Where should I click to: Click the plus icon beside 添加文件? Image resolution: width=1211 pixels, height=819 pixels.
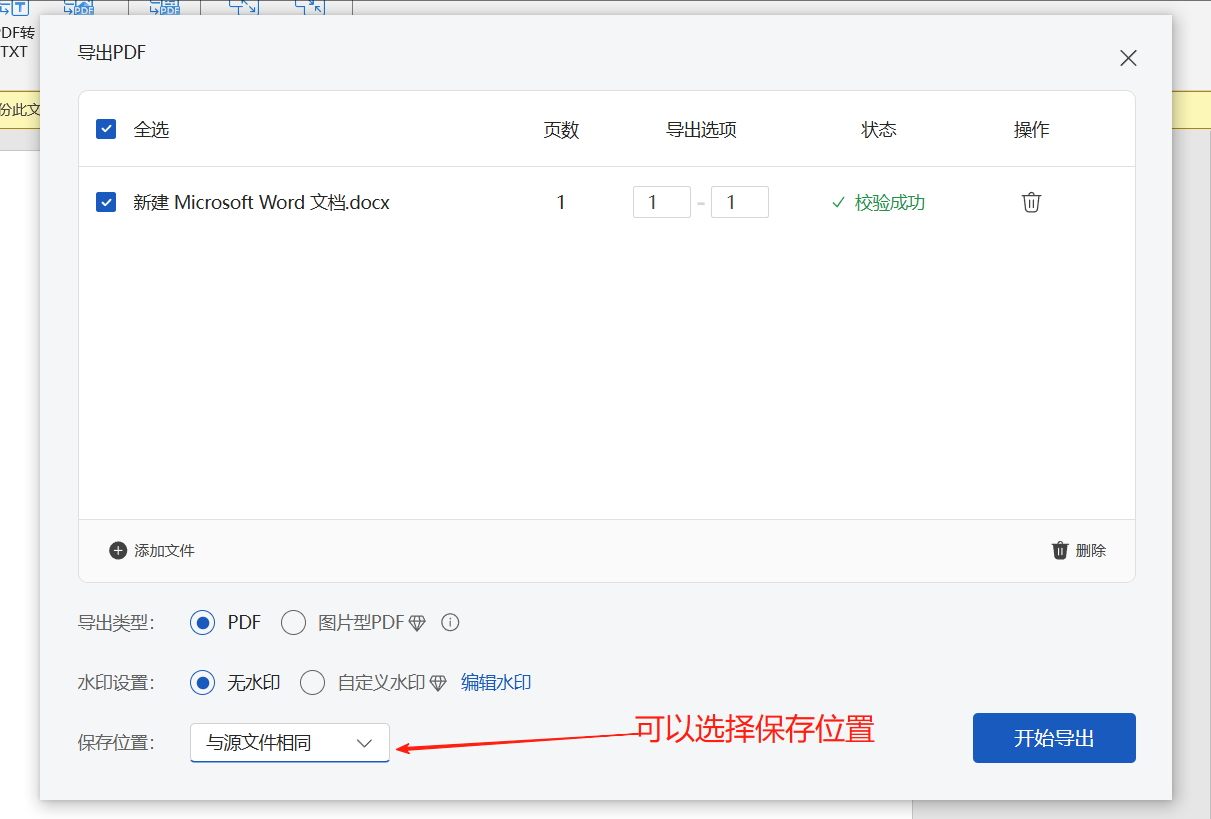tap(118, 550)
